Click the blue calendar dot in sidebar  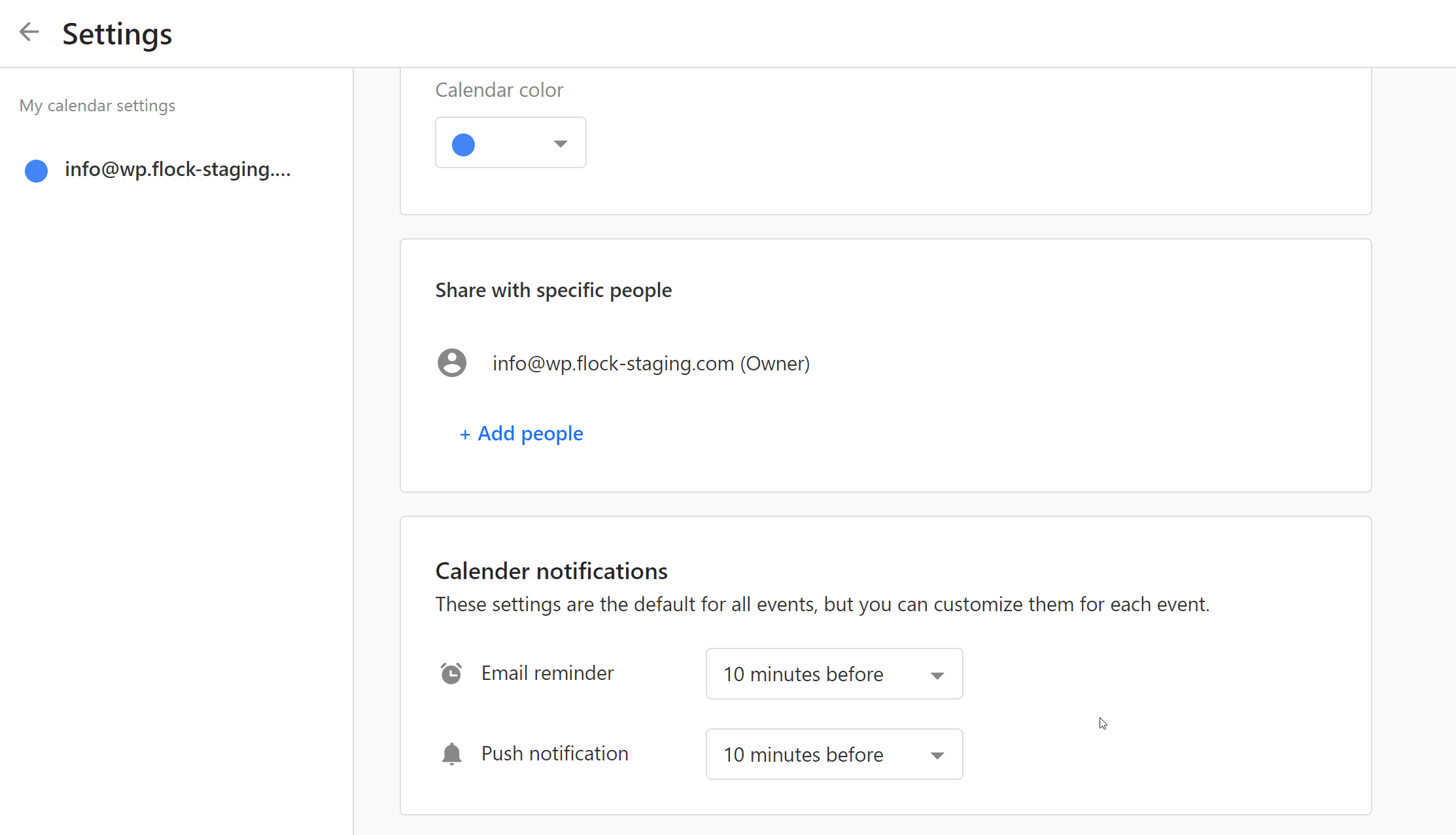(x=37, y=170)
